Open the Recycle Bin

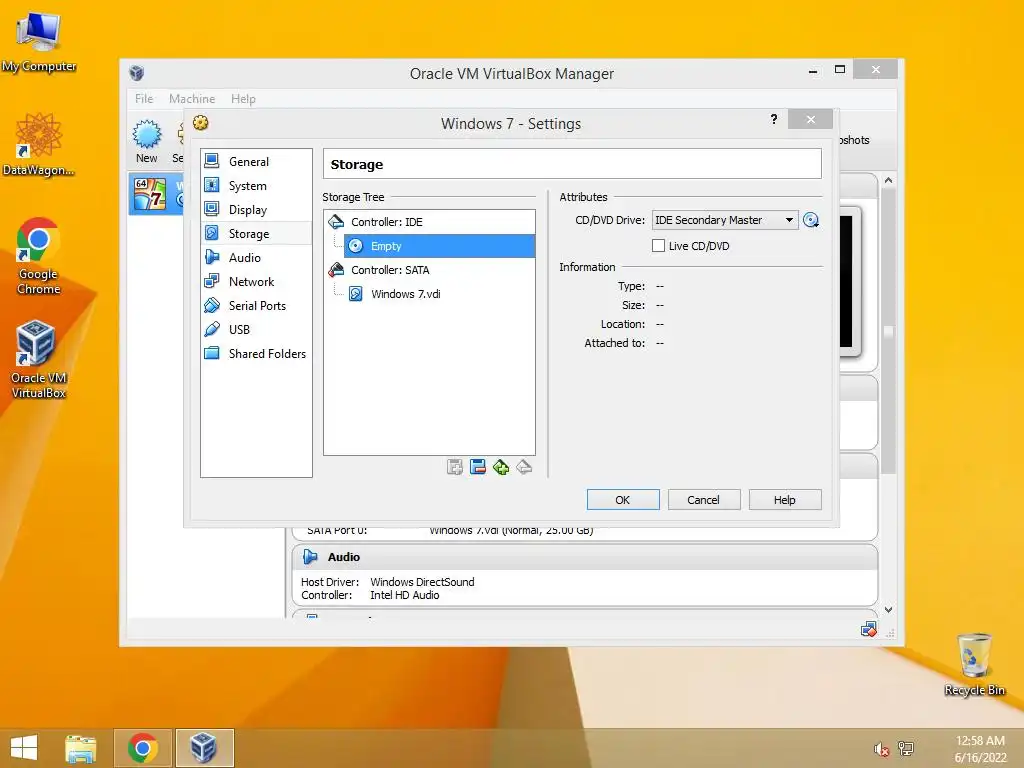pos(974,664)
